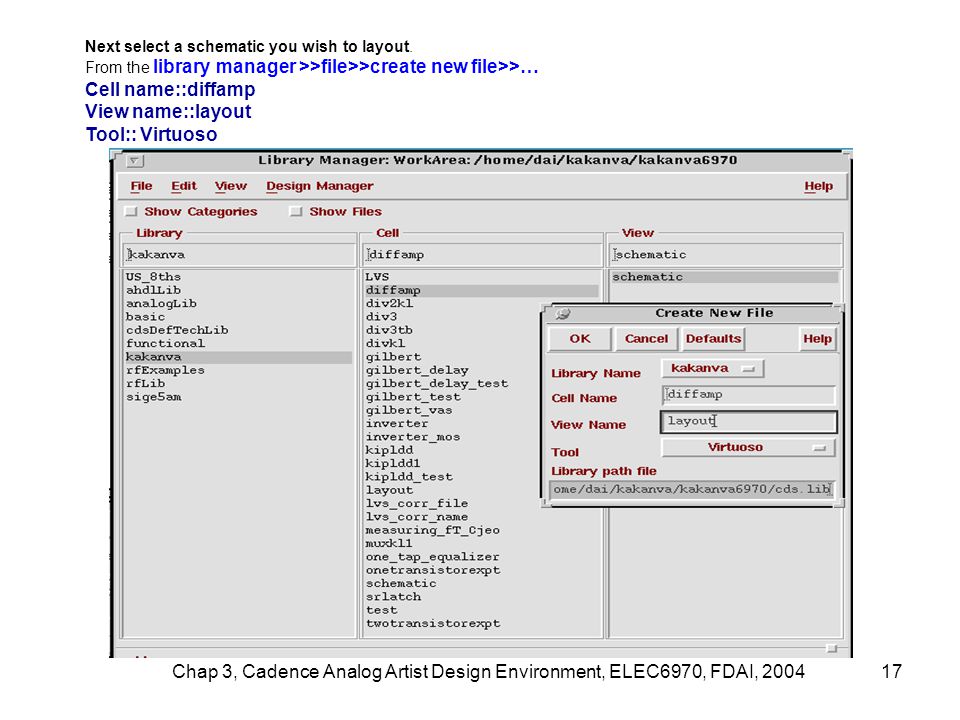
Task: Click the Defaults button
Action: tap(713, 339)
